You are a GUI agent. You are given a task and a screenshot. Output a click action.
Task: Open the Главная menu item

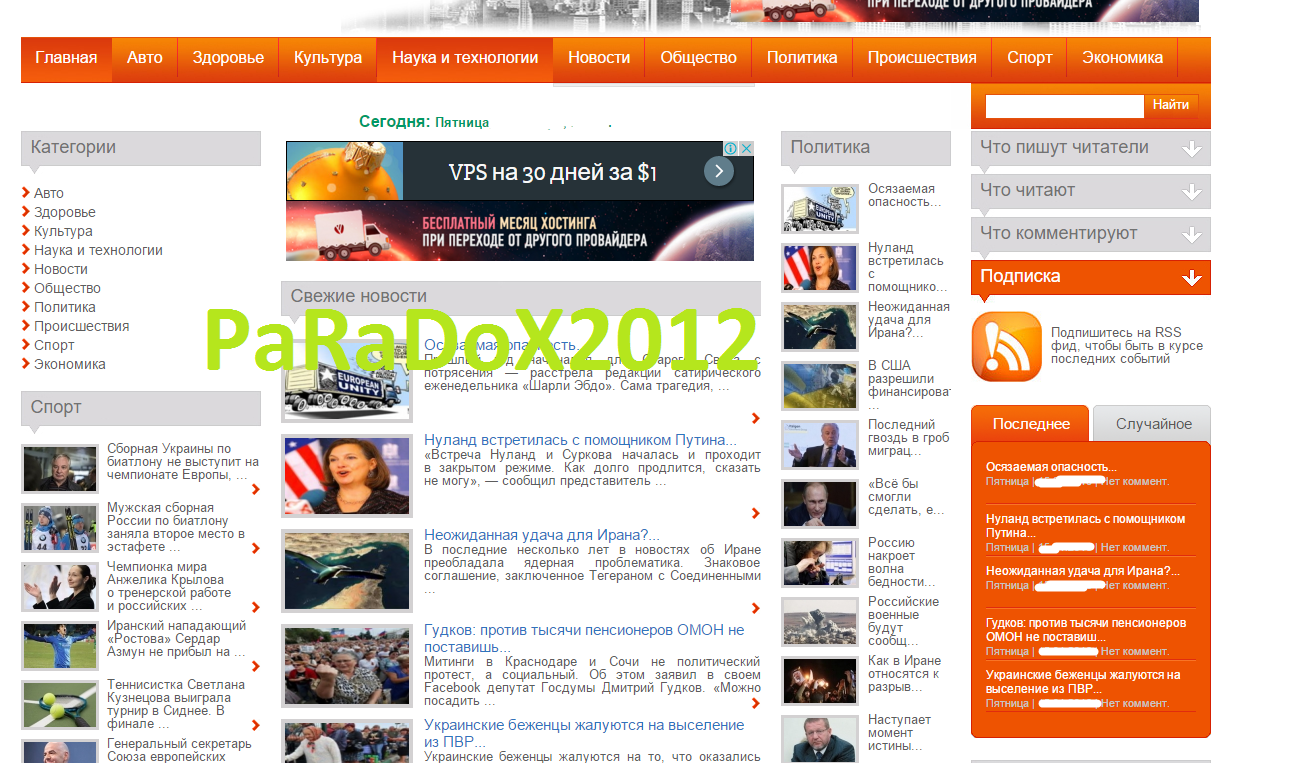coord(66,58)
